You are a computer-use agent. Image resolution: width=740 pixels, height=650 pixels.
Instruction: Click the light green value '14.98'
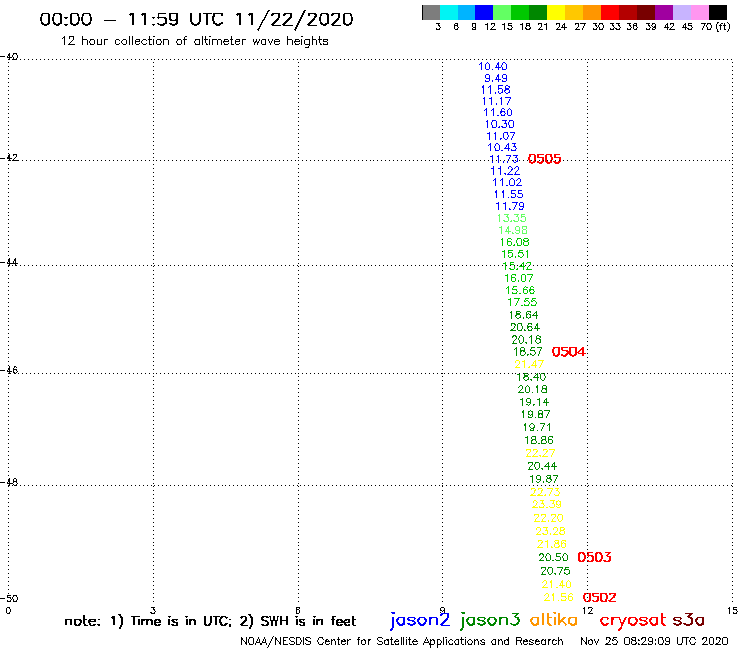(513, 230)
